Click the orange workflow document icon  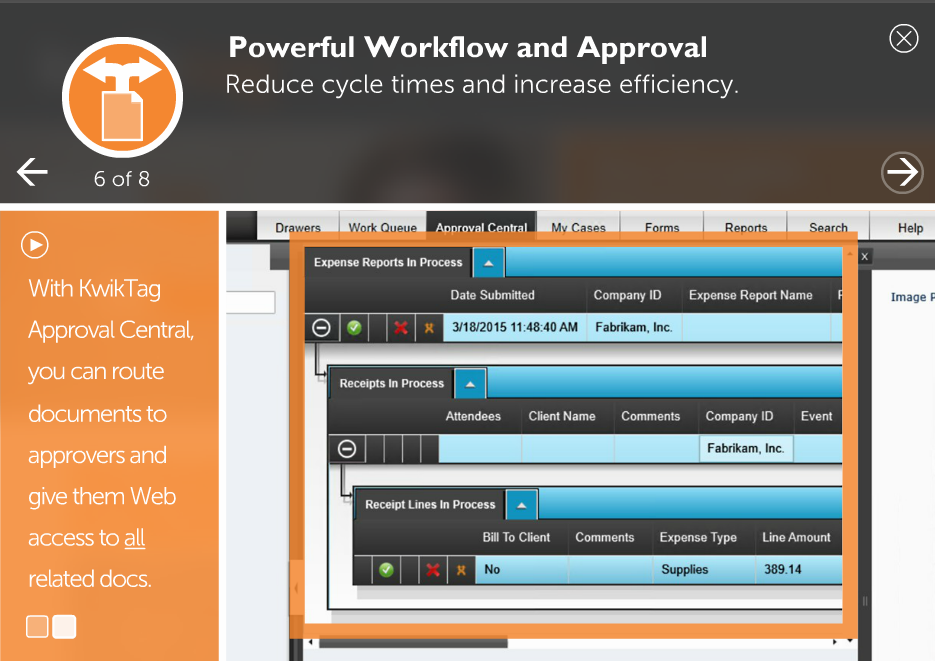click(122, 97)
